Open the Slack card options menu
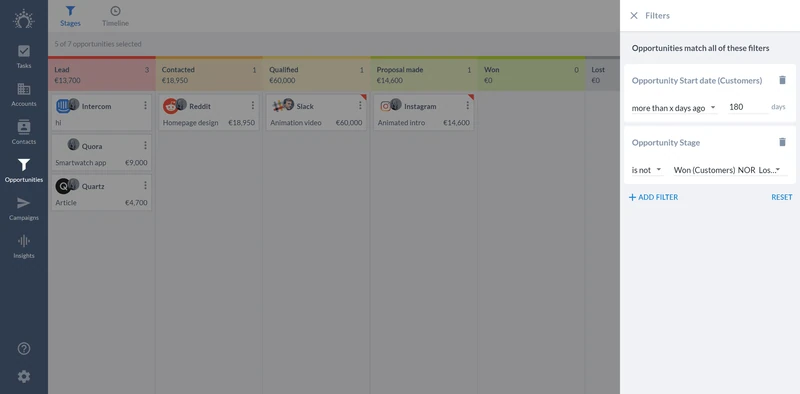800x394 pixels. tap(360, 105)
